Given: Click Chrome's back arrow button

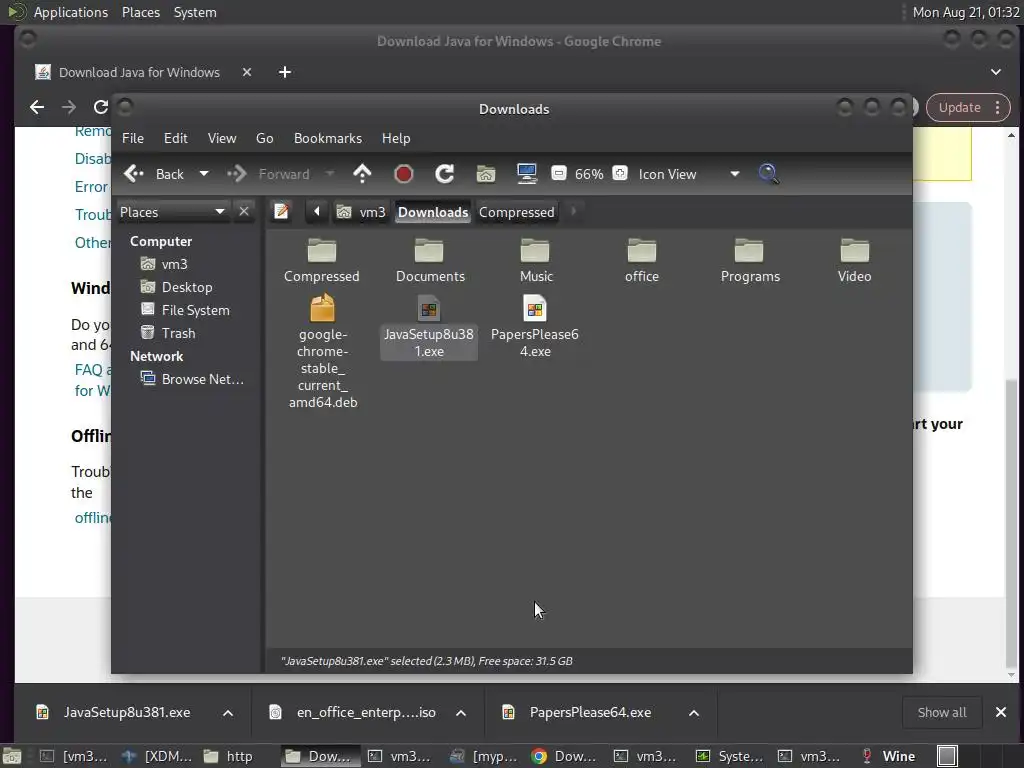Looking at the screenshot, I should [x=37, y=107].
